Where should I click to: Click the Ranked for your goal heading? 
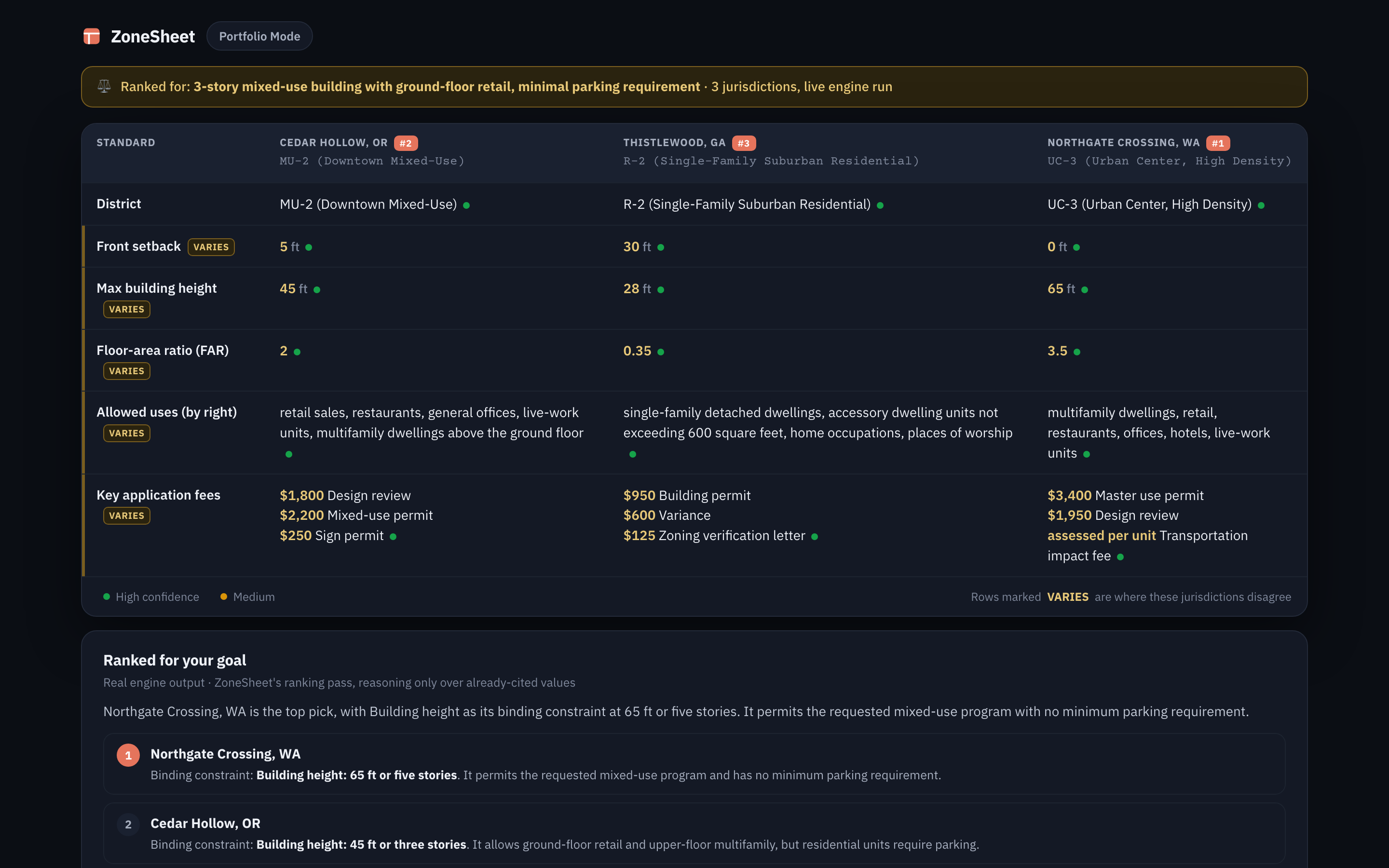pos(175,660)
